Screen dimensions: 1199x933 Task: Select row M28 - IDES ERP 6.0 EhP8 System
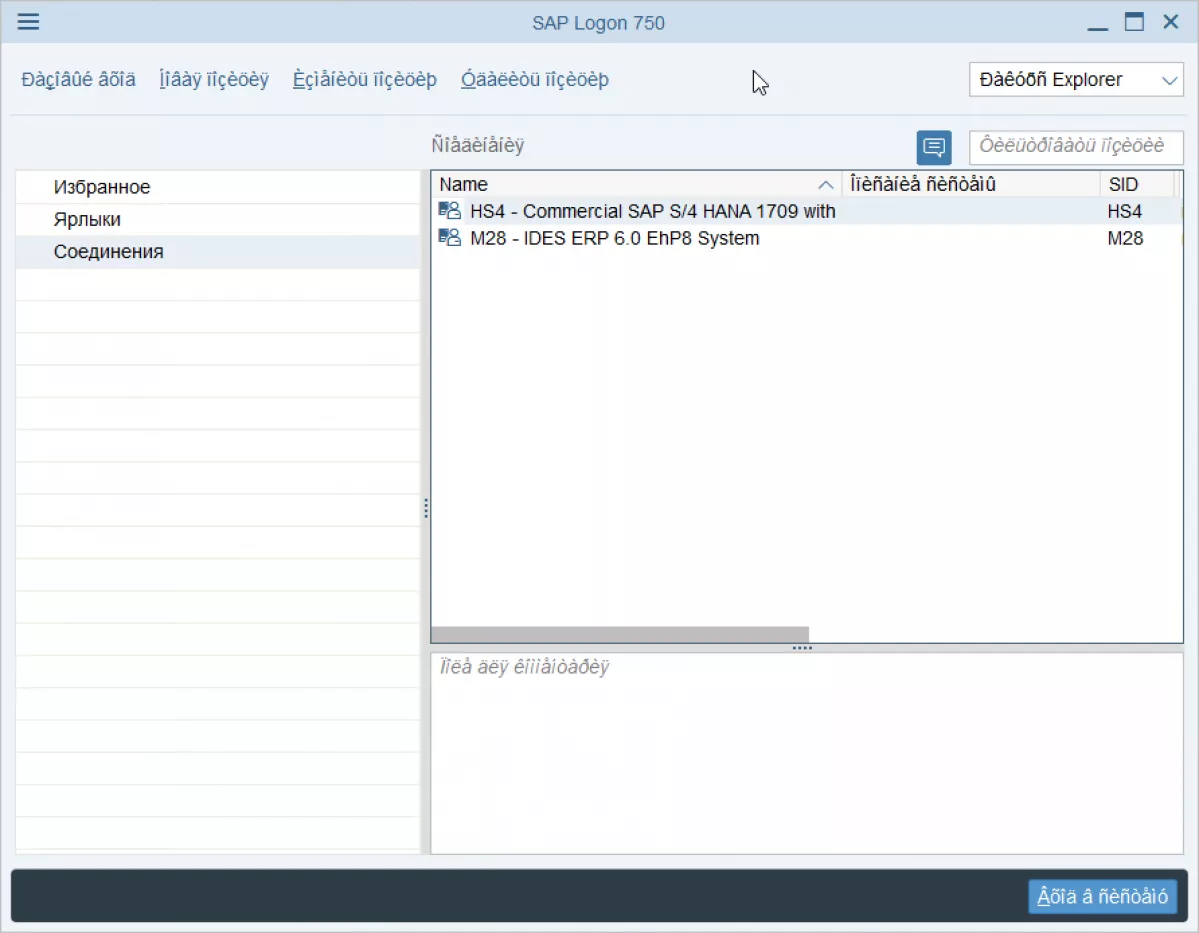[x=807, y=238]
